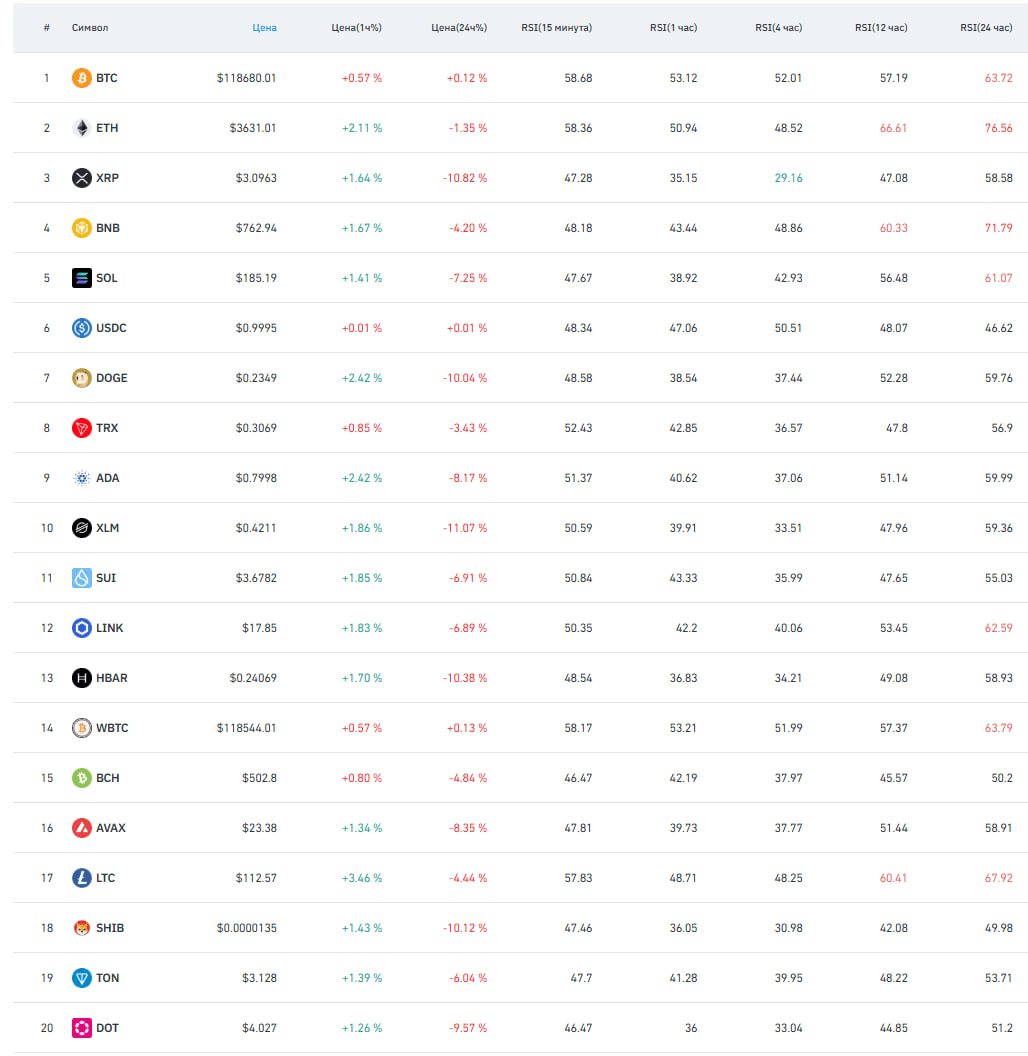Click the BTC Bitcoin coin icon
The image size is (1028, 1056).
point(82,78)
